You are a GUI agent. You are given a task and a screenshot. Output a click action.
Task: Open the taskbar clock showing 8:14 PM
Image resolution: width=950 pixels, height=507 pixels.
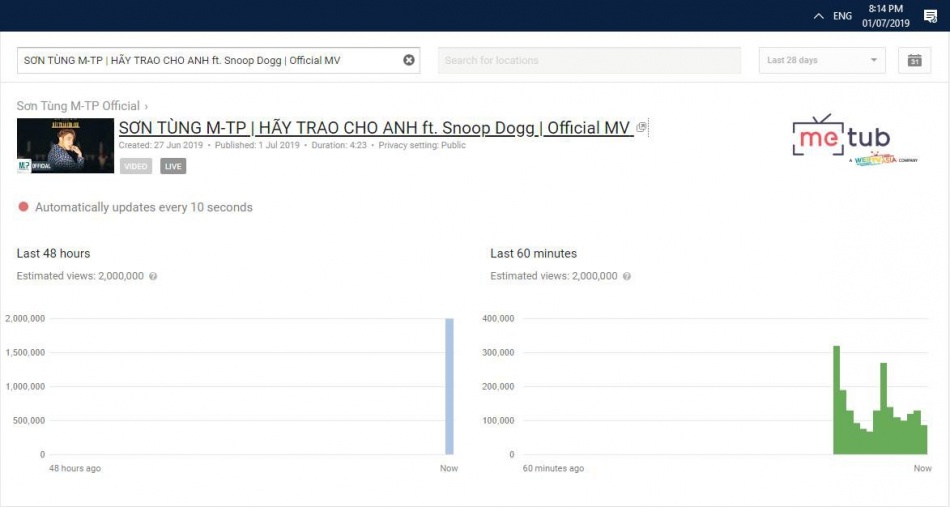coord(886,16)
